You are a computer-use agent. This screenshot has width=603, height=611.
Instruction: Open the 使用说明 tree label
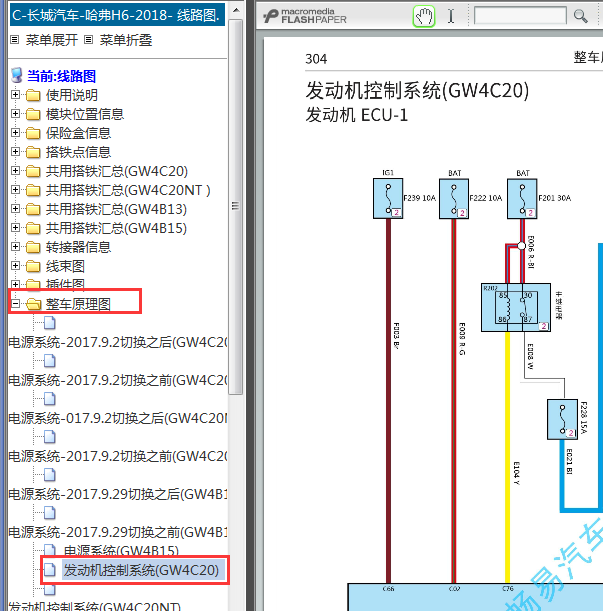pyautogui.click(x=72, y=95)
